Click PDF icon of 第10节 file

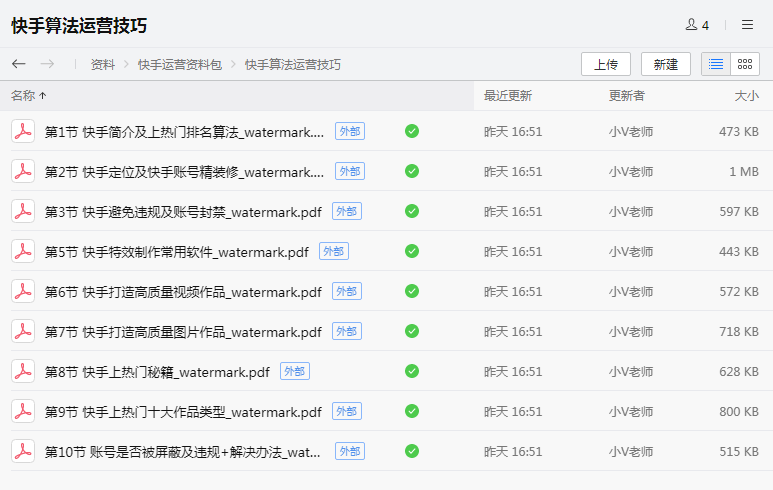[x=23, y=451]
